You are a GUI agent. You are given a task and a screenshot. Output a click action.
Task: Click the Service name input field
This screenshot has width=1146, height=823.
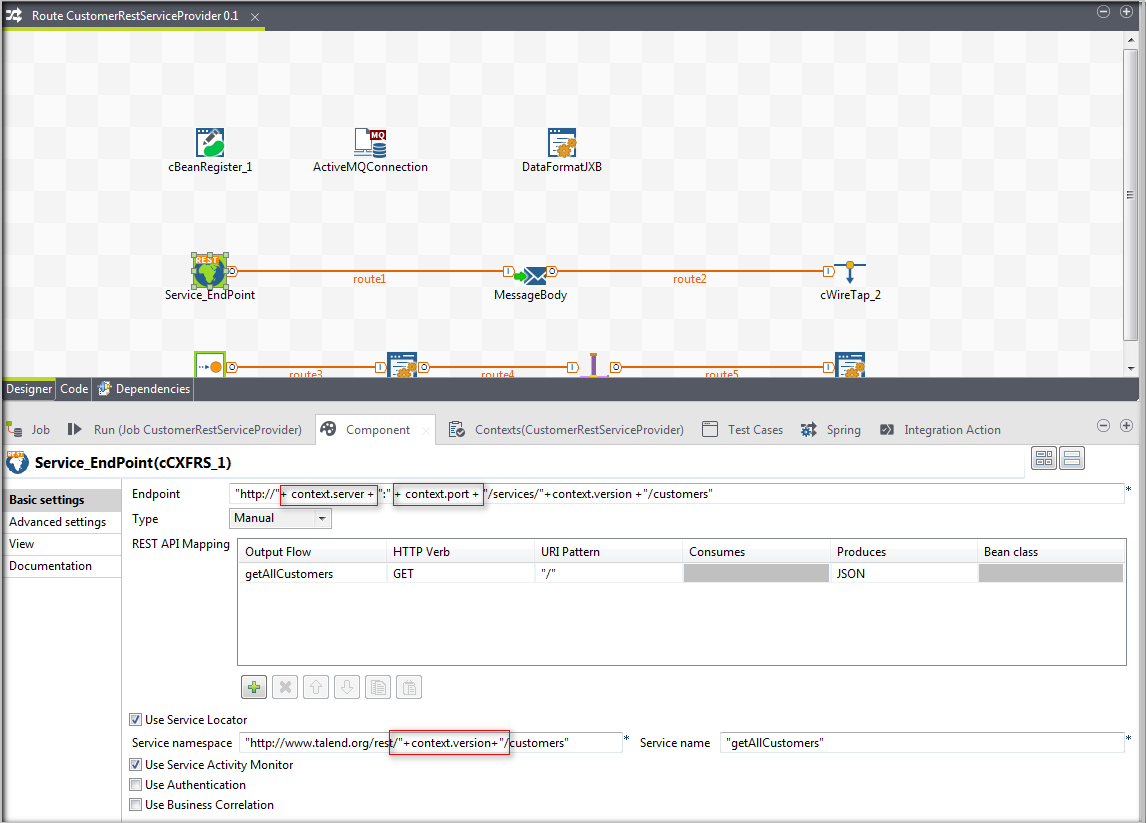coord(920,743)
